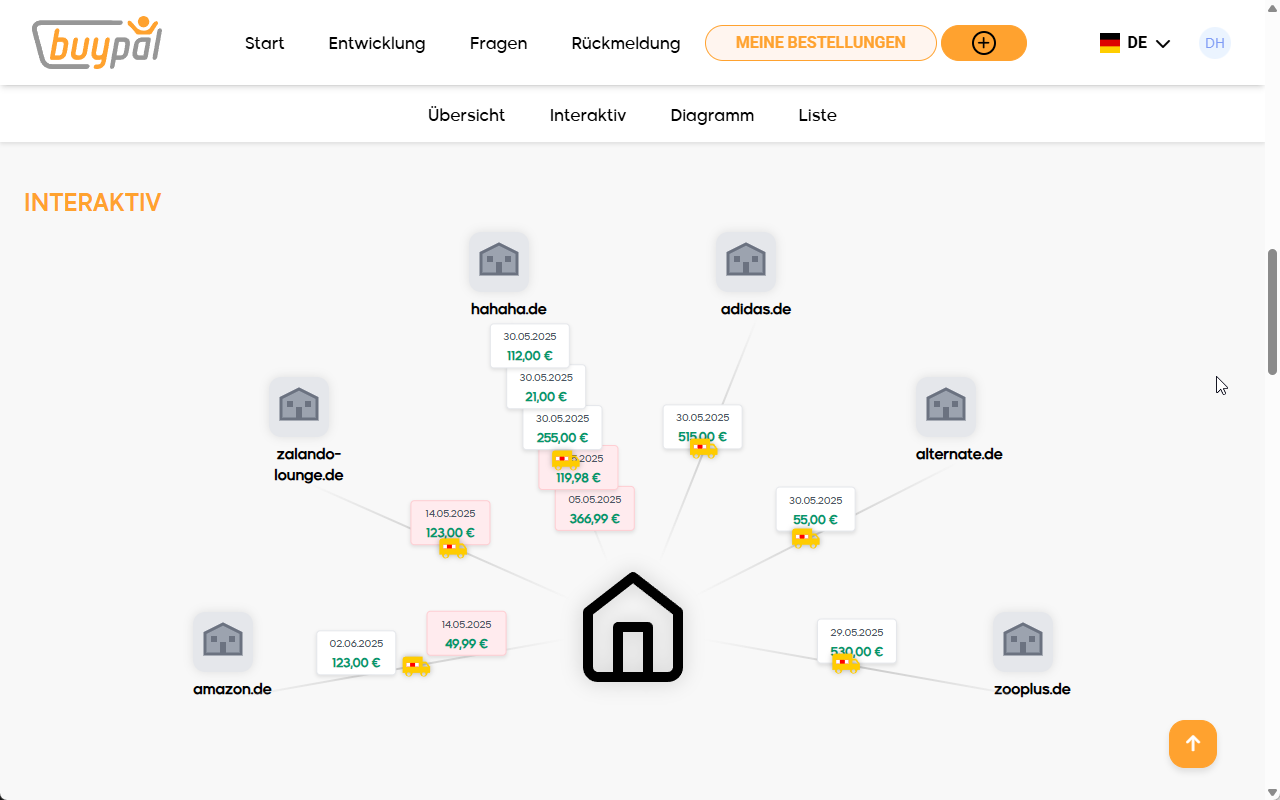This screenshot has width=1280, height=800.
Task: Click delivery truck on 55,00 € order
Action: [x=806, y=538]
